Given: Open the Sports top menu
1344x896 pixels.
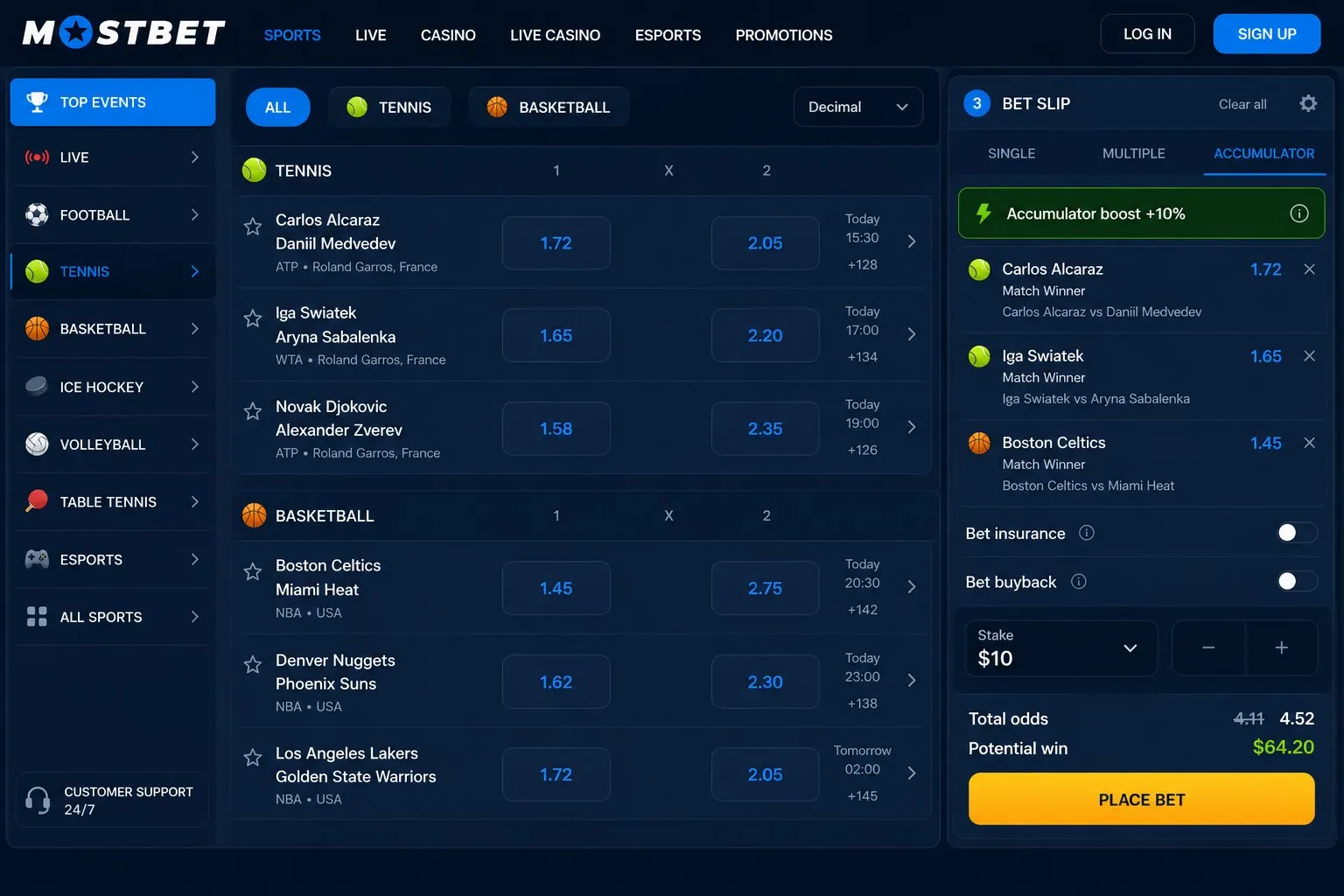Looking at the screenshot, I should [x=292, y=35].
